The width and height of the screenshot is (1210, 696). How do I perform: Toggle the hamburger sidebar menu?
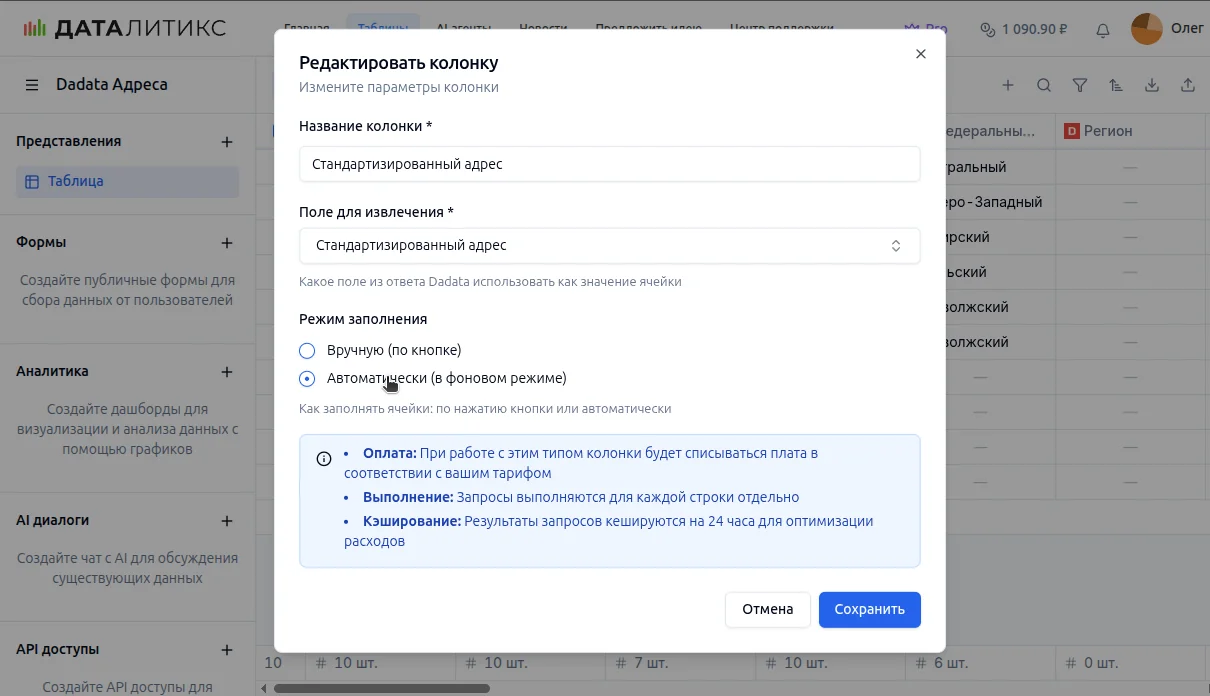pyautogui.click(x=32, y=85)
